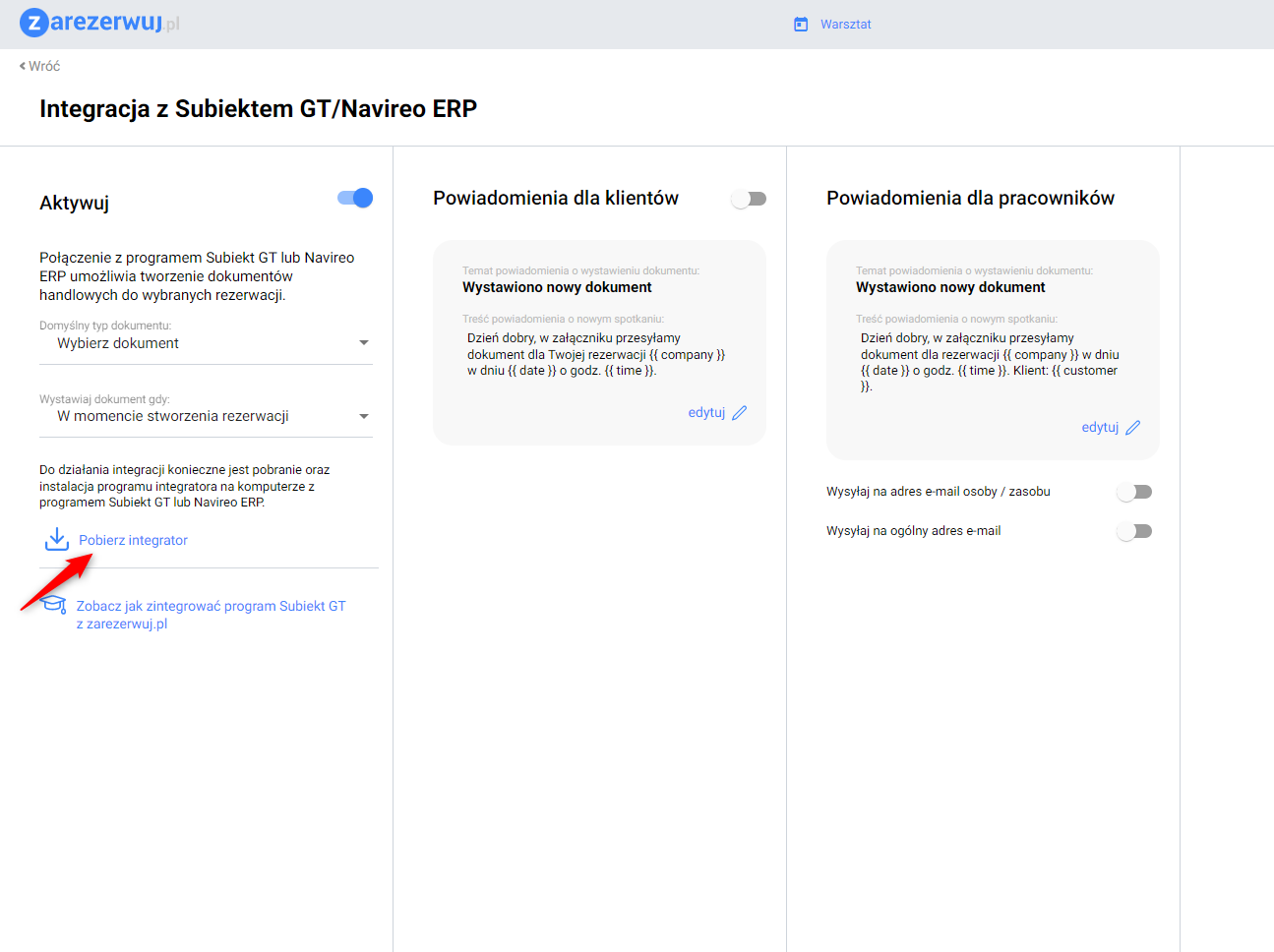The height and width of the screenshot is (952, 1274).
Task: Click the graduation cap tutorial icon
Action: 54,604
